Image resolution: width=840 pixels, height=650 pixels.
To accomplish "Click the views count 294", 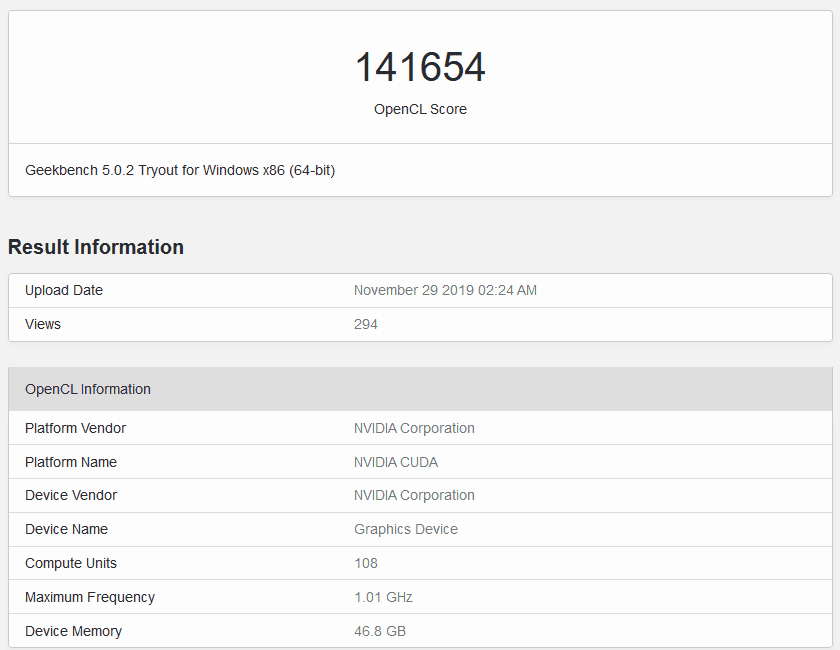I will click(x=366, y=324).
